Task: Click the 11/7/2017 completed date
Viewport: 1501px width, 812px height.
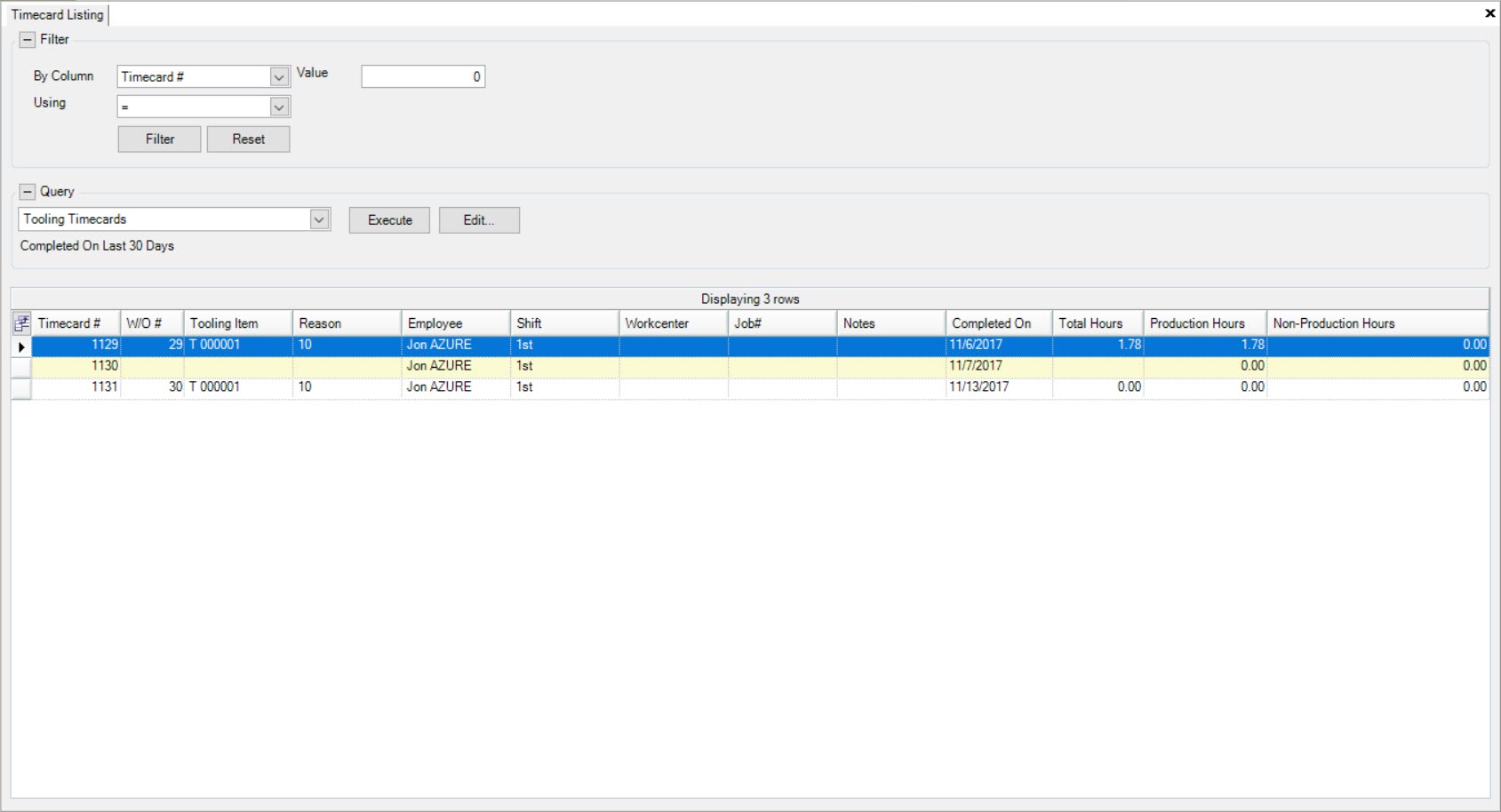Action: coord(999,366)
